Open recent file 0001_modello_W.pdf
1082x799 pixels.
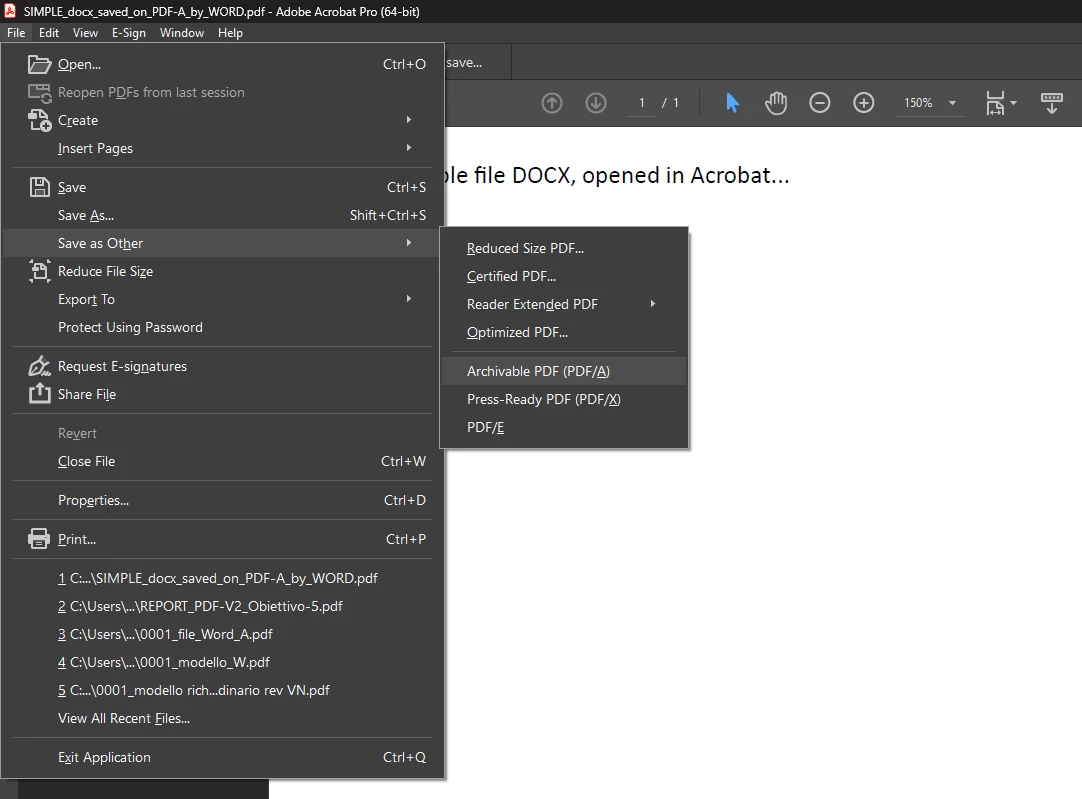[x=221, y=662]
